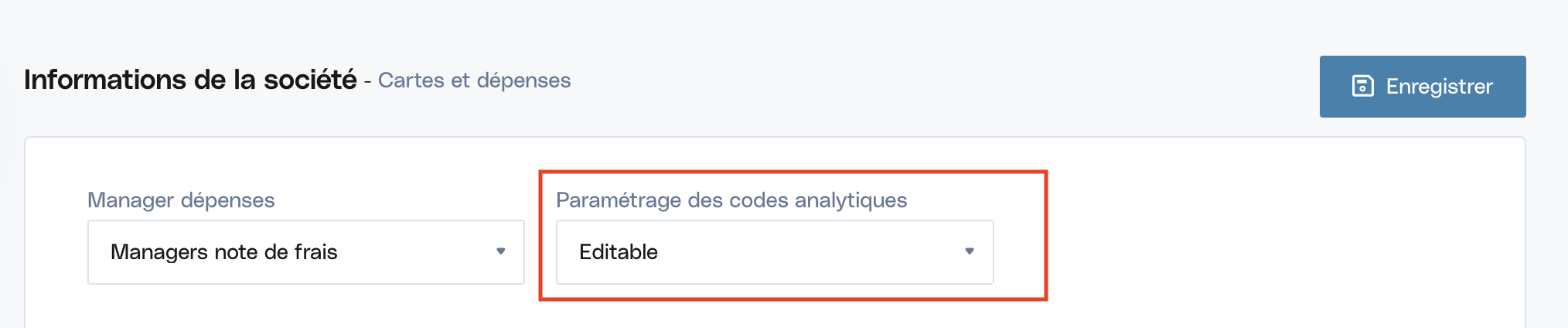
Task: Click the Paramétrage des codes analytiques label
Action: click(x=731, y=200)
